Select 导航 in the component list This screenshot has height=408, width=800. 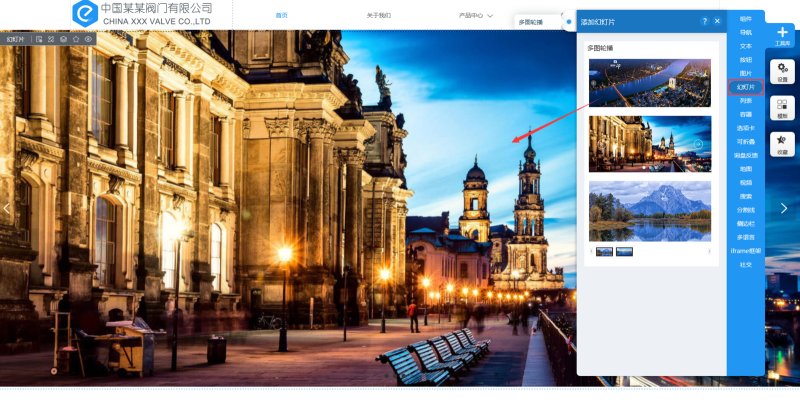745,32
